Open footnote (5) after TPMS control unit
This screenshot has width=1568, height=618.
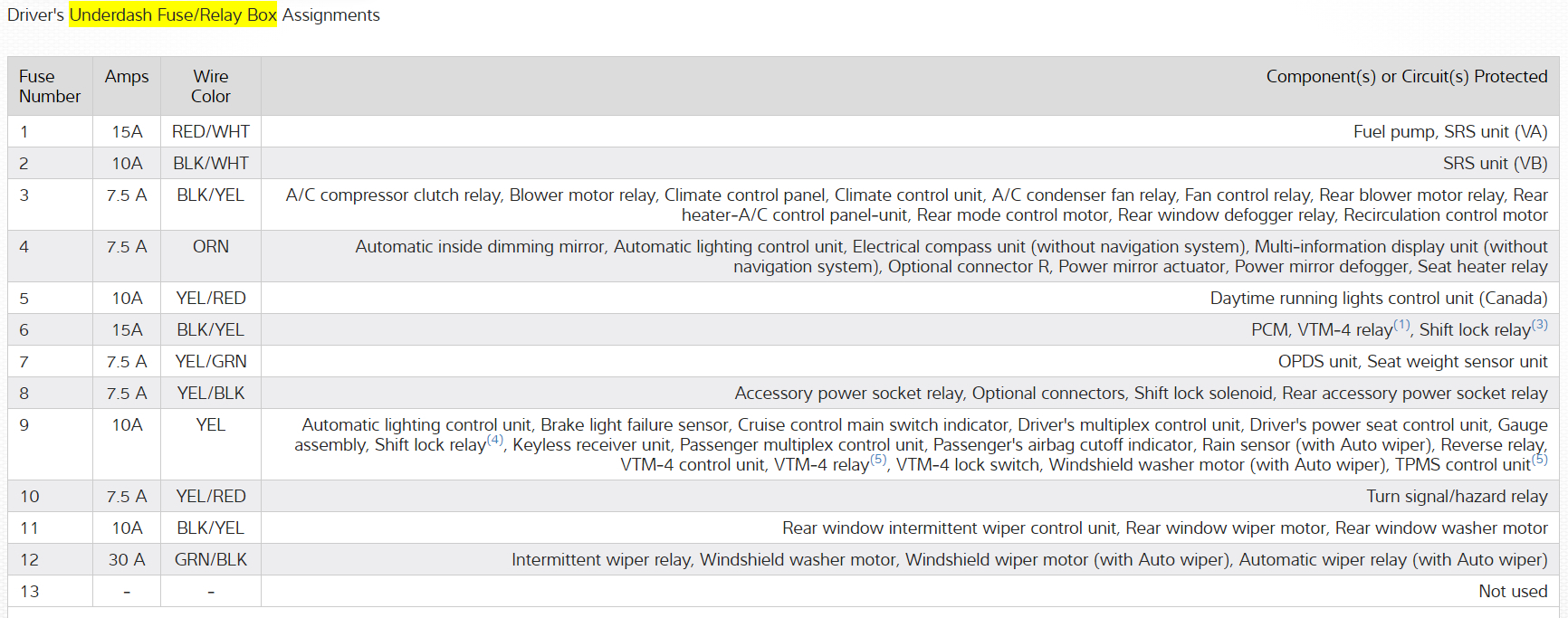(x=1540, y=460)
